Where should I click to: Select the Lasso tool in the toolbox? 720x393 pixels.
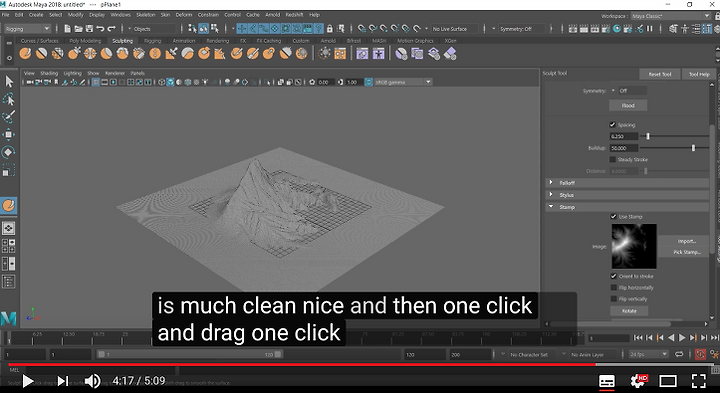pyautogui.click(x=9, y=99)
